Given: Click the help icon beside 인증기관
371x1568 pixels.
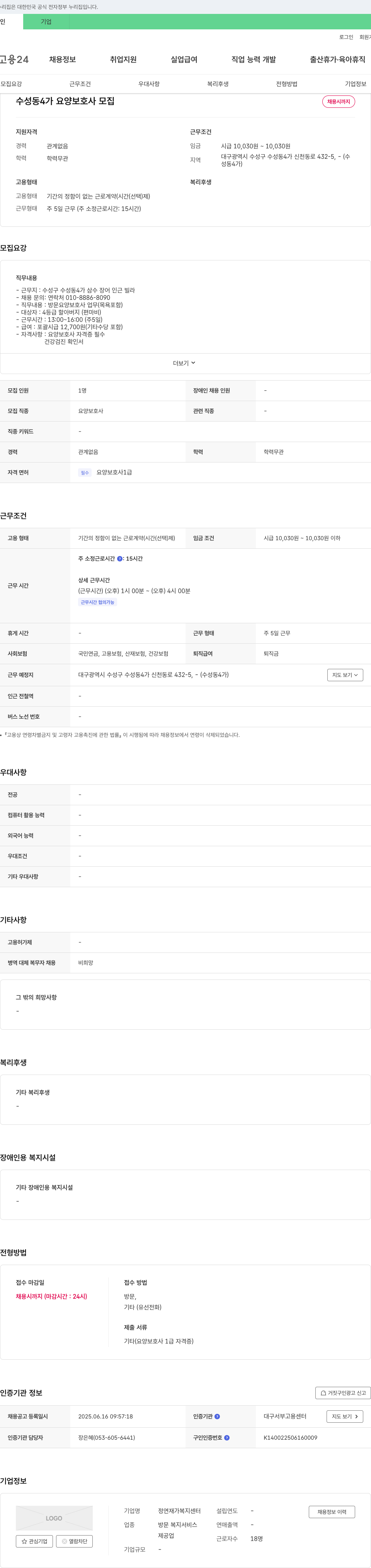Looking at the screenshot, I should point(218,1417).
